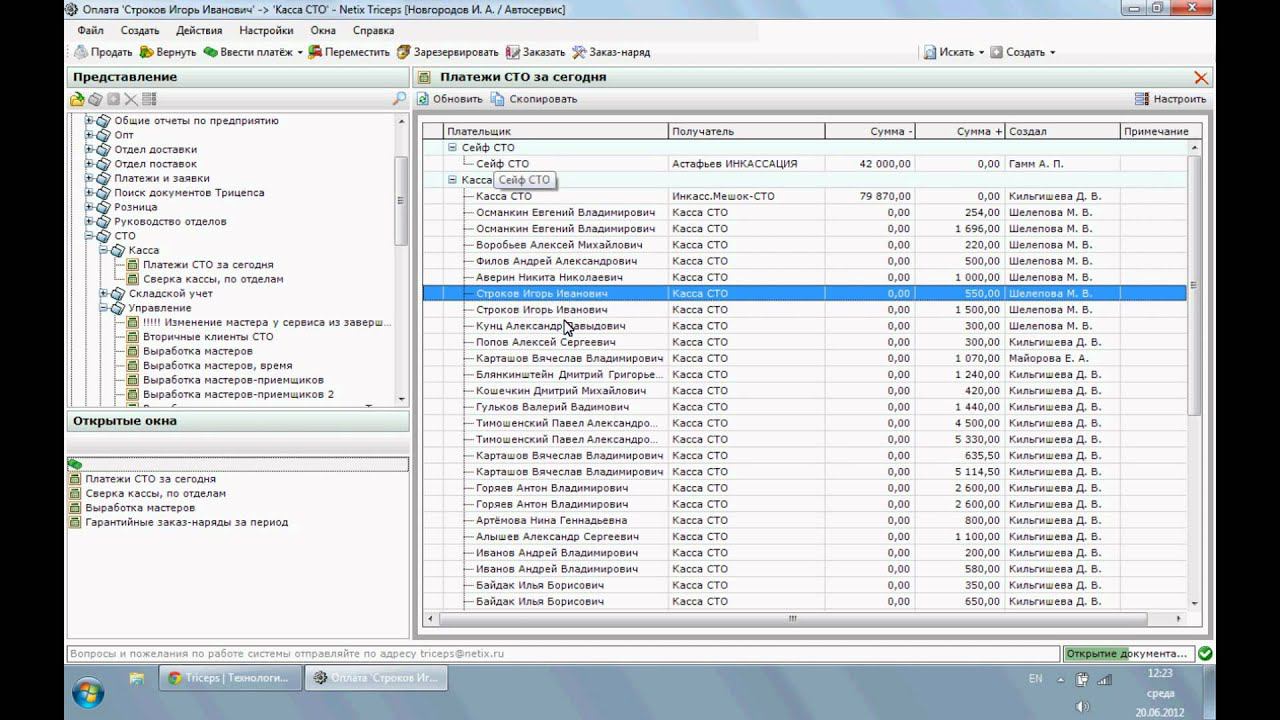Select the Артёмова Нина Геннадьевна payment row
This screenshot has height=720, width=1280.
point(804,520)
